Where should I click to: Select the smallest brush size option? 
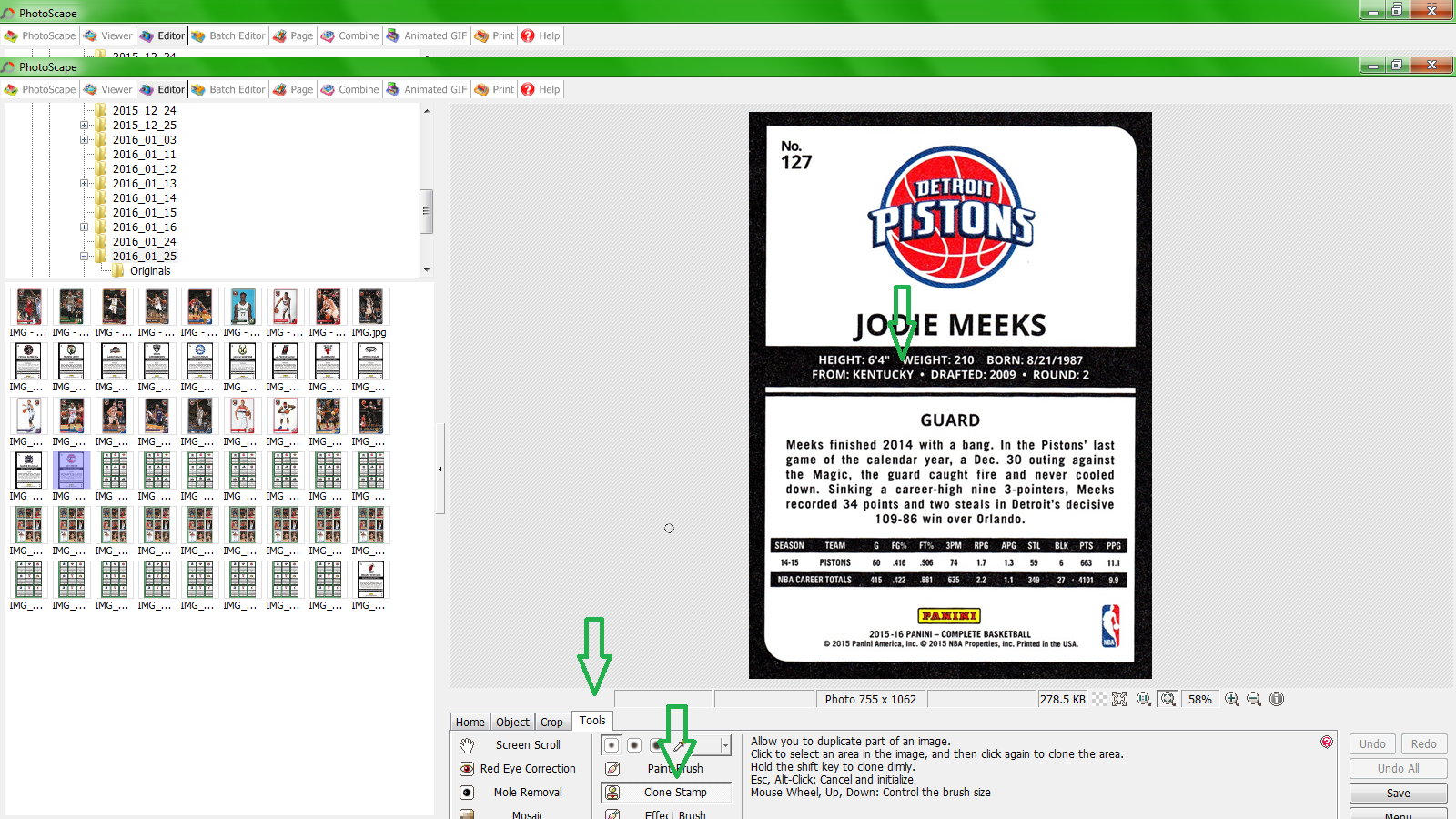pos(612,745)
